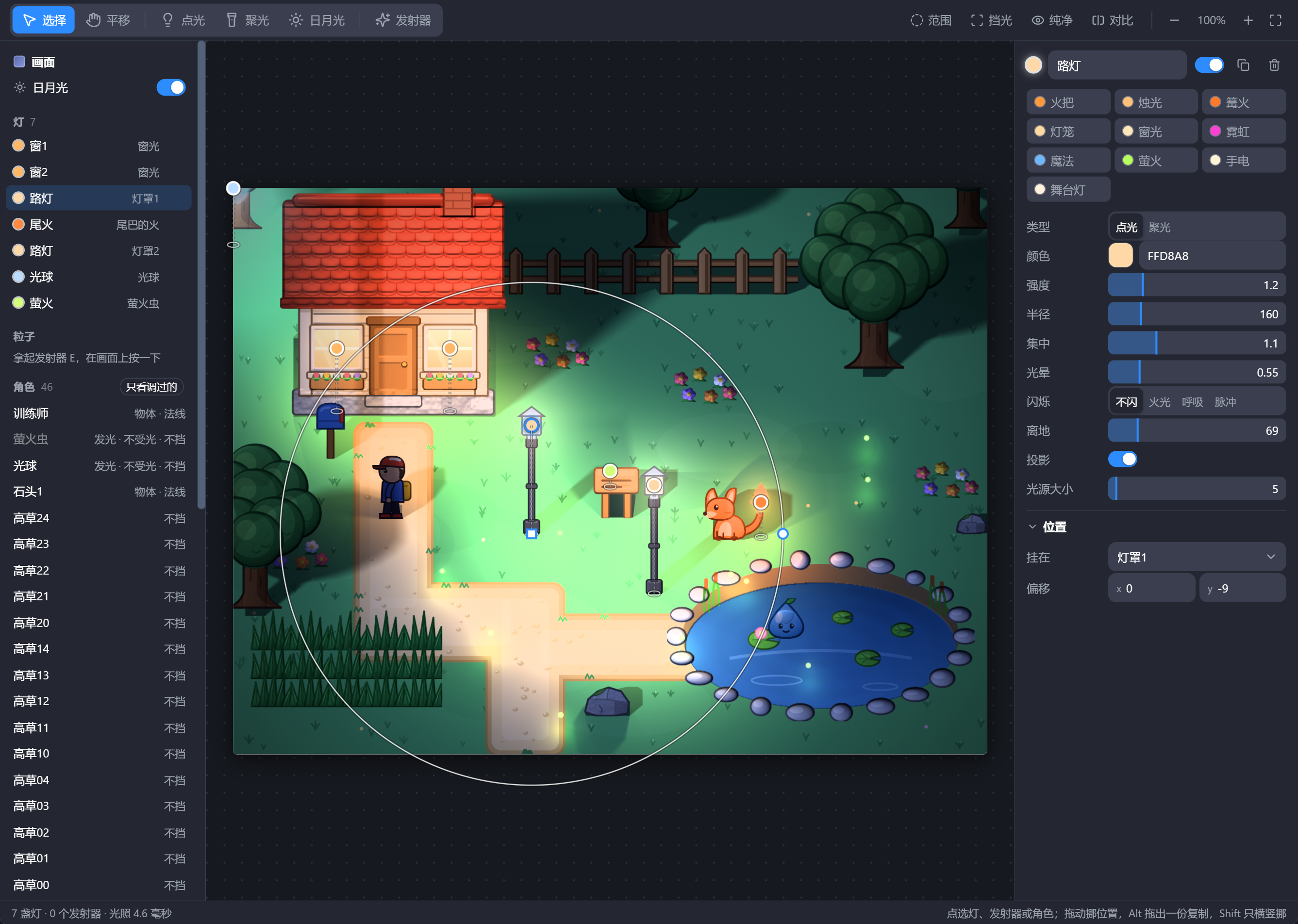
Task: Open the FFD8A8 color swatch
Action: click(1120, 255)
